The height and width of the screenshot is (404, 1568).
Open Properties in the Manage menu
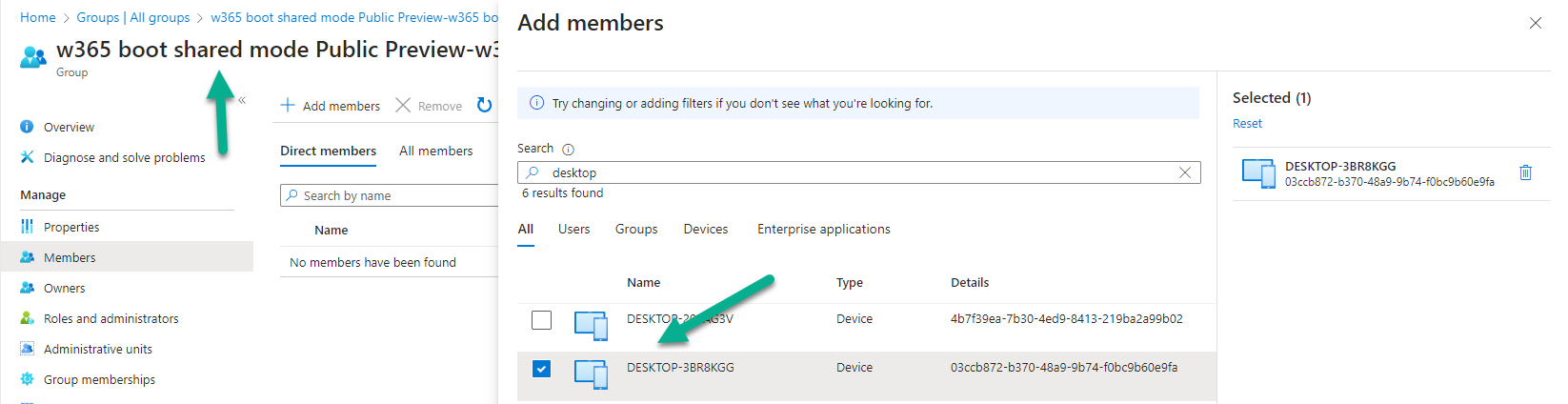tap(71, 227)
